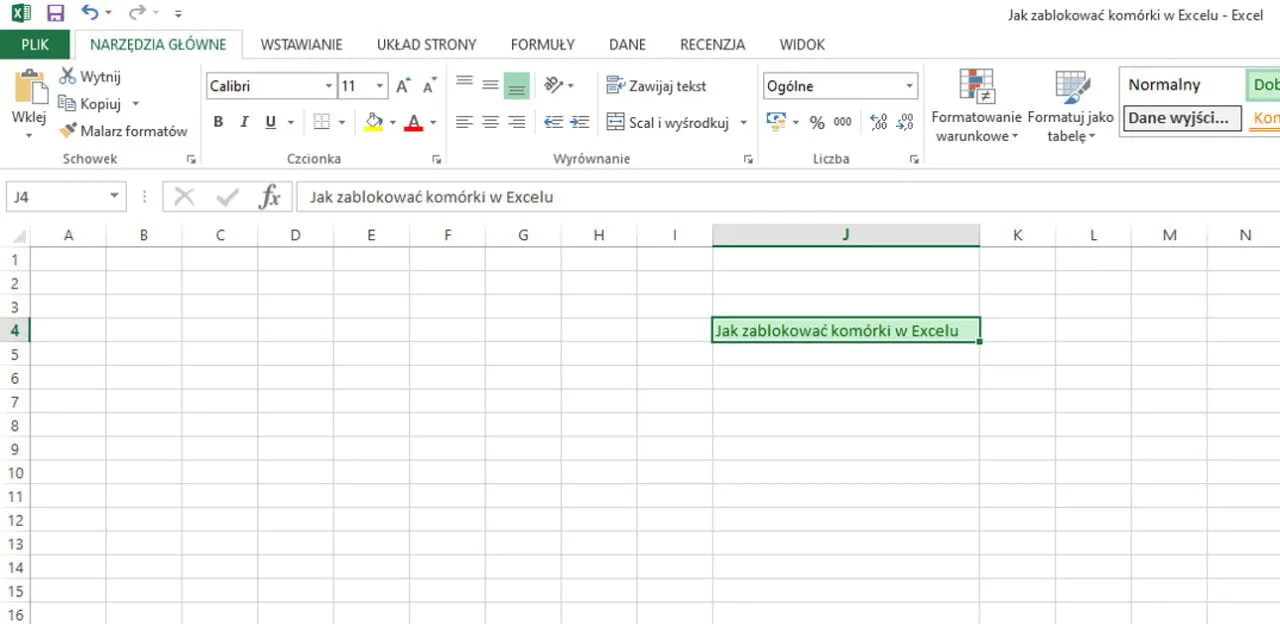Expand the Name Box dropdown arrow
This screenshot has height=624, width=1280.
(x=114, y=197)
